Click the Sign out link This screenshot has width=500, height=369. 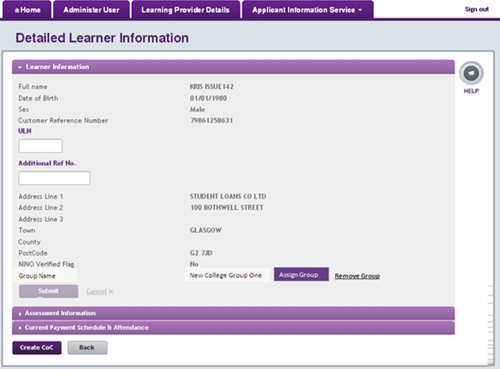(477, 9)
